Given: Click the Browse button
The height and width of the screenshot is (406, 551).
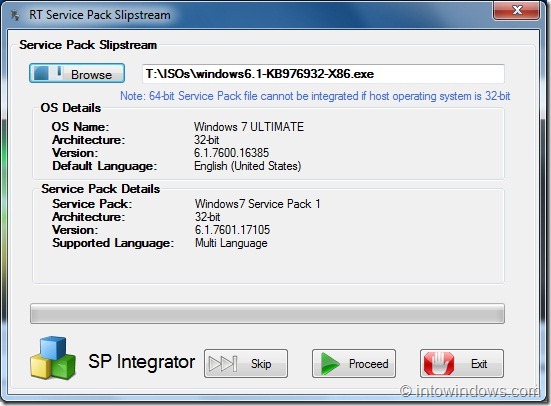Looking at the screenshot, I should [77, 73].
